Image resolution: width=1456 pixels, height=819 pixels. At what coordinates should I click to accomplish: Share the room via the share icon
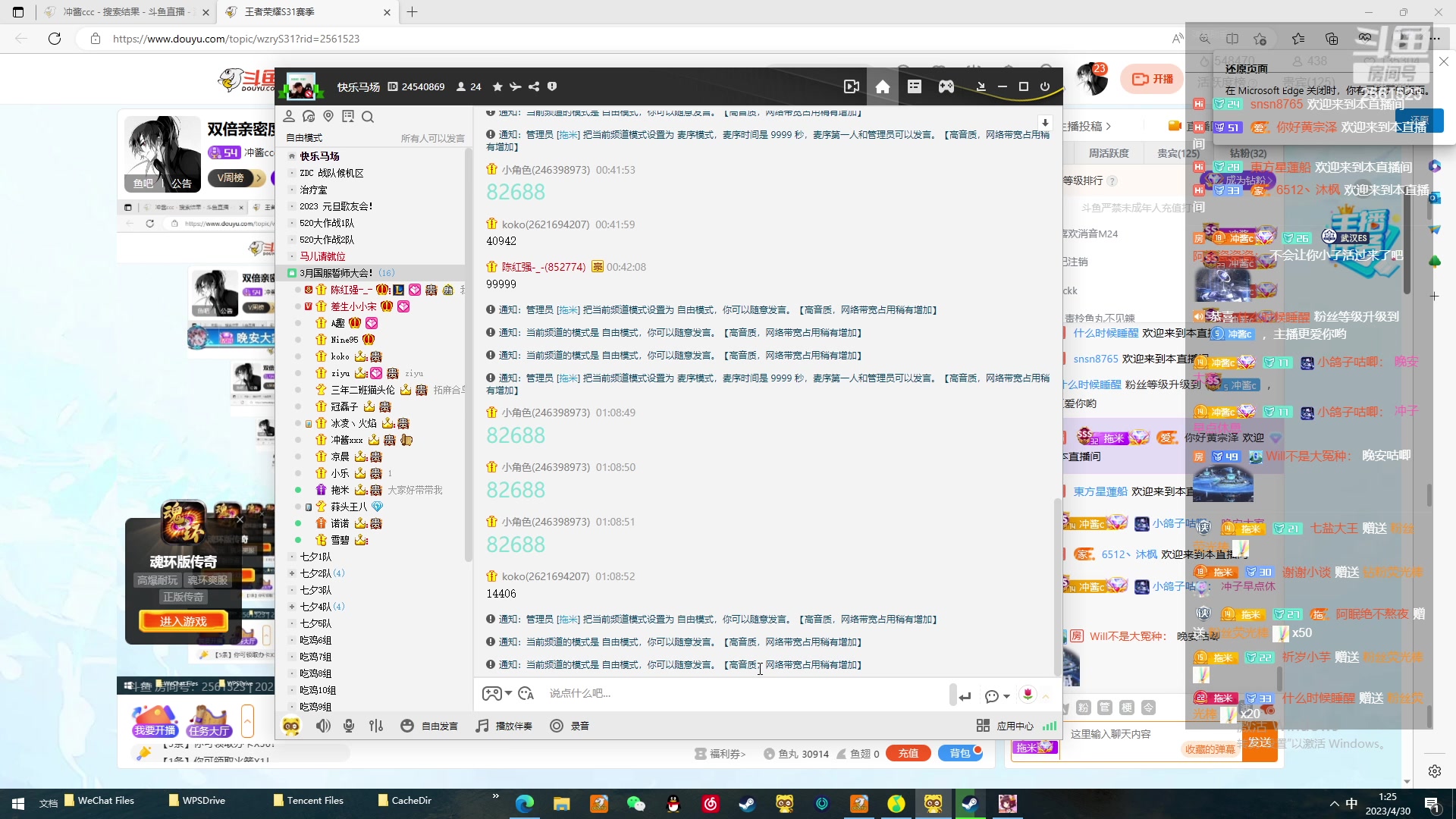[534, 86]
